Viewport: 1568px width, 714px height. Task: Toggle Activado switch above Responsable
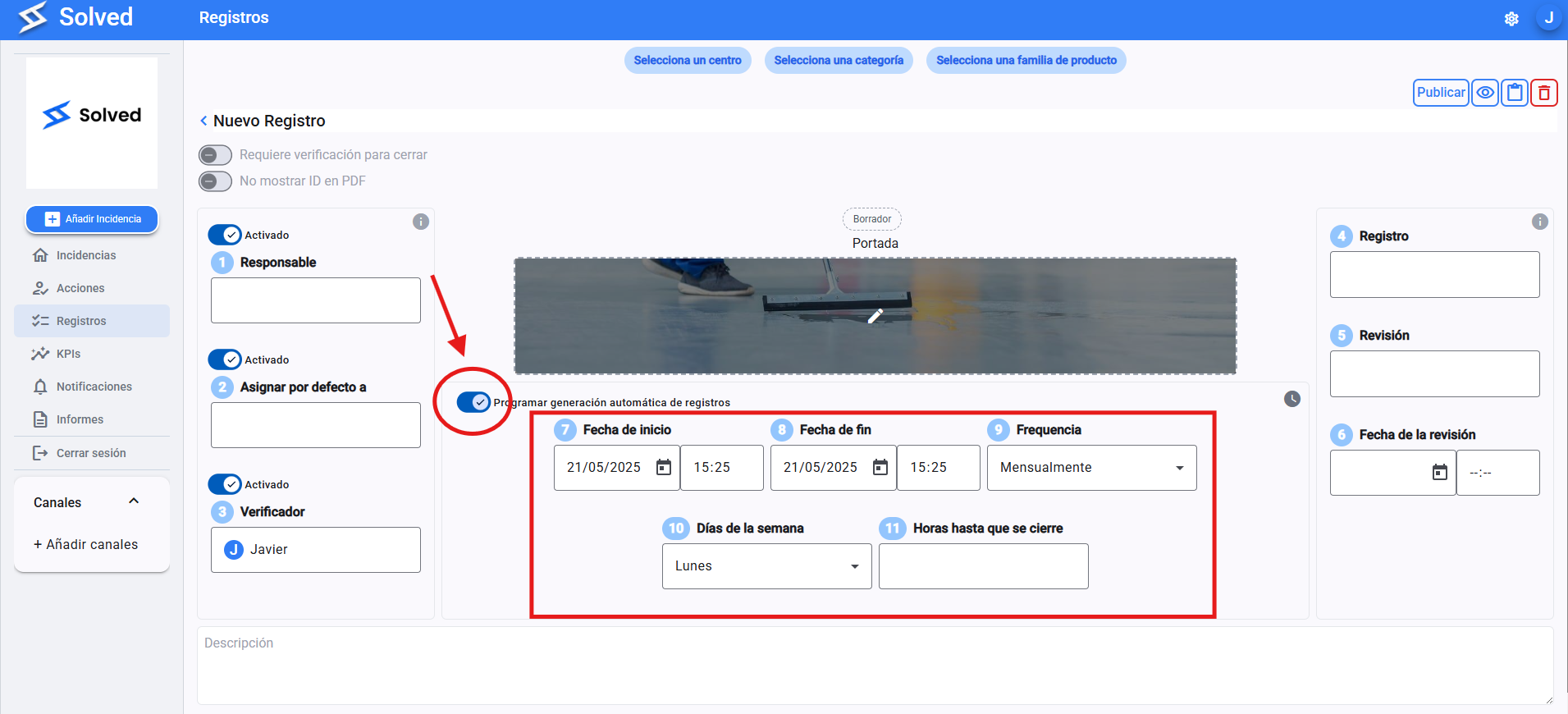(225, 235)
